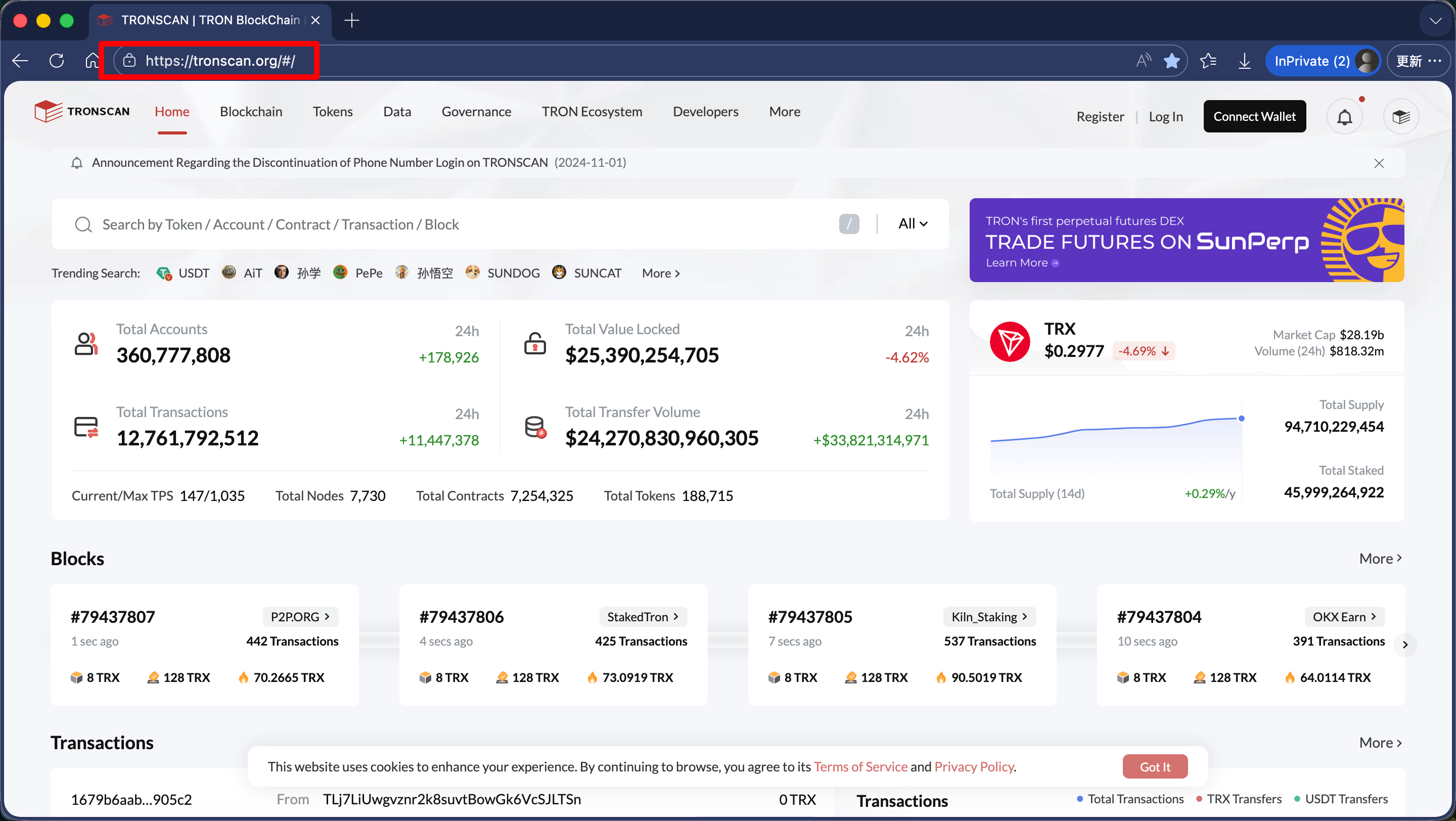Click the Total Value Locked padlock icon

point(535,344)
